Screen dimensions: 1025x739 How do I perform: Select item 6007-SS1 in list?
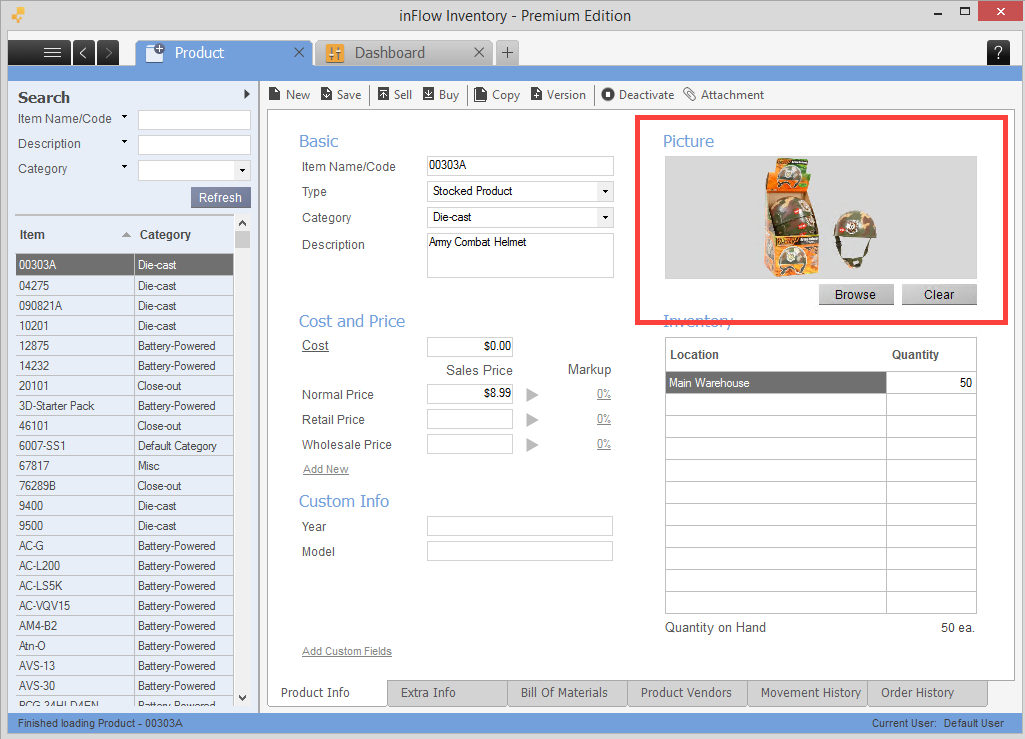point(124,446)
